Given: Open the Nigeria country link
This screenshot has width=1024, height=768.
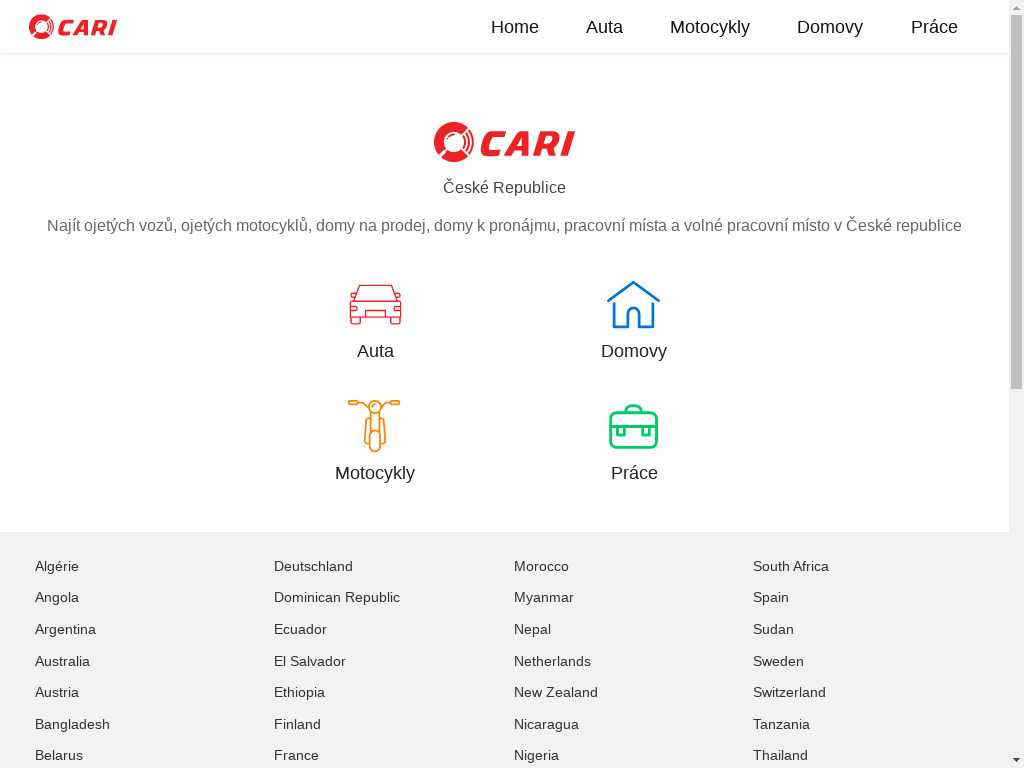Looking at the screenshot, I should coord(536,756).
